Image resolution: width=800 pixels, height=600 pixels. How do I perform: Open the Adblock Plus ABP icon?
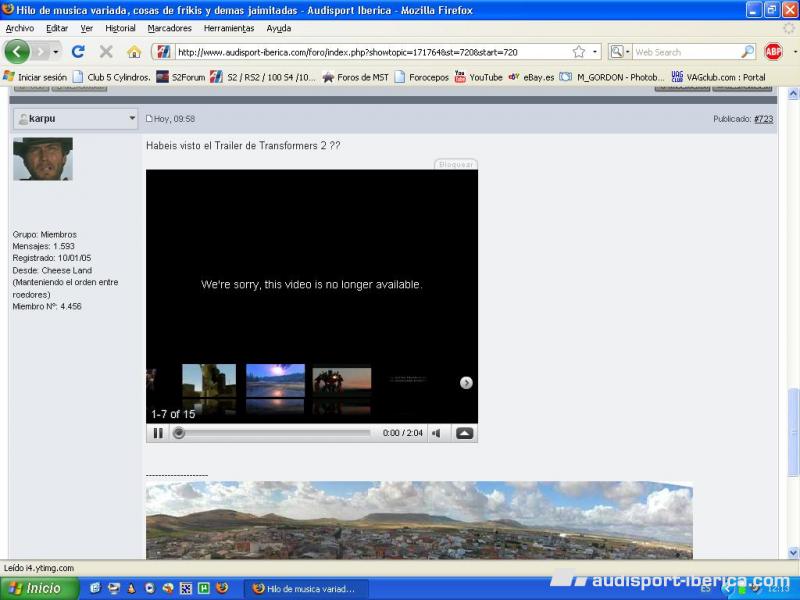click(x=773, y=51)
